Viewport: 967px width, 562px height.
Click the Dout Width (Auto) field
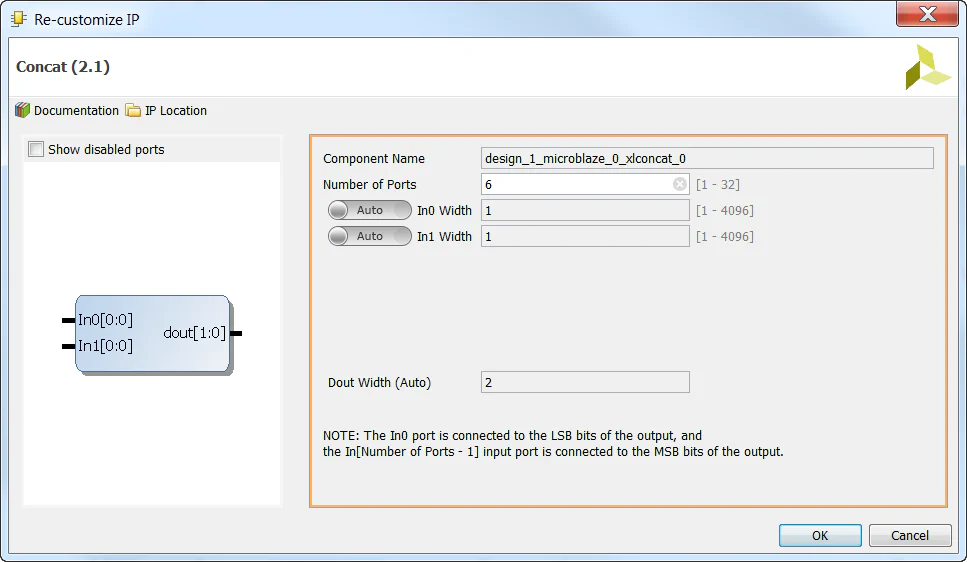coord(585,382)
